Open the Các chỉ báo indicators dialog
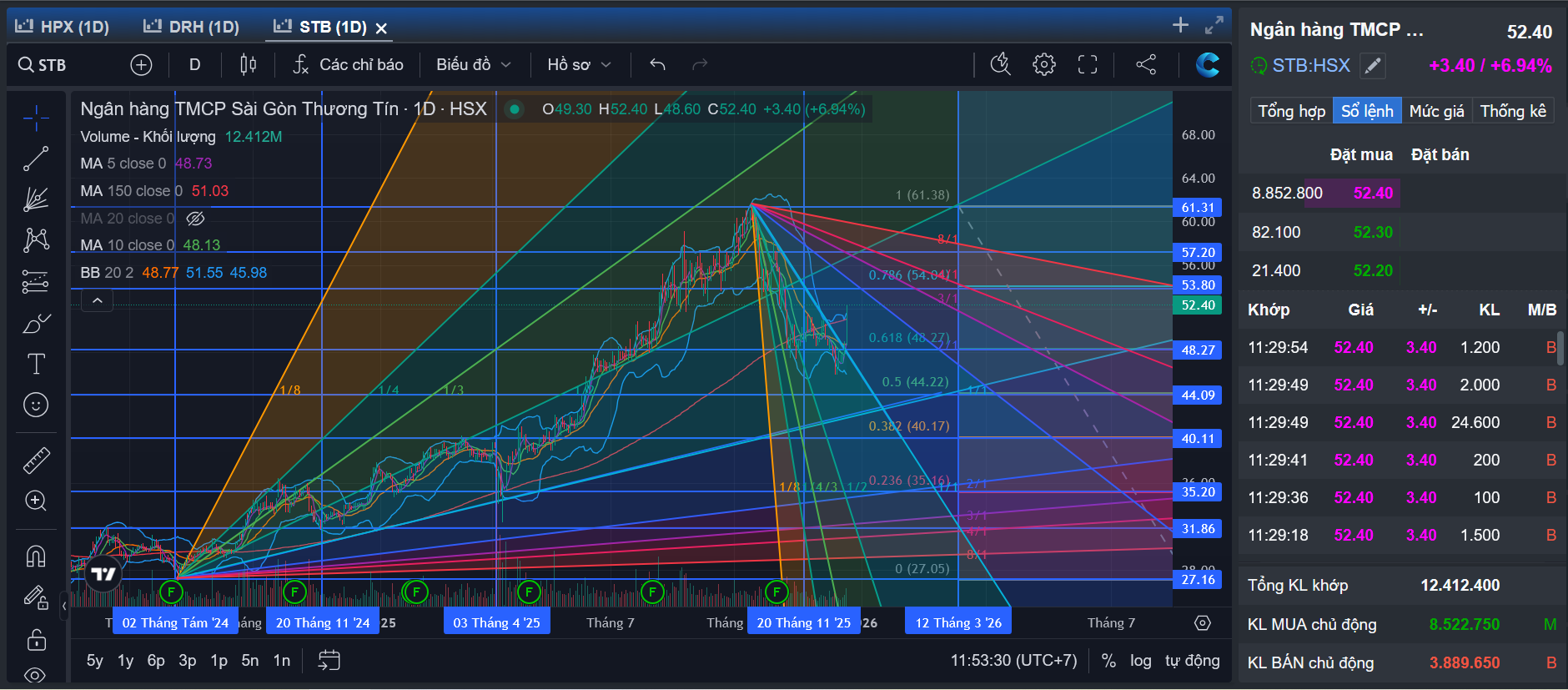 348,65
